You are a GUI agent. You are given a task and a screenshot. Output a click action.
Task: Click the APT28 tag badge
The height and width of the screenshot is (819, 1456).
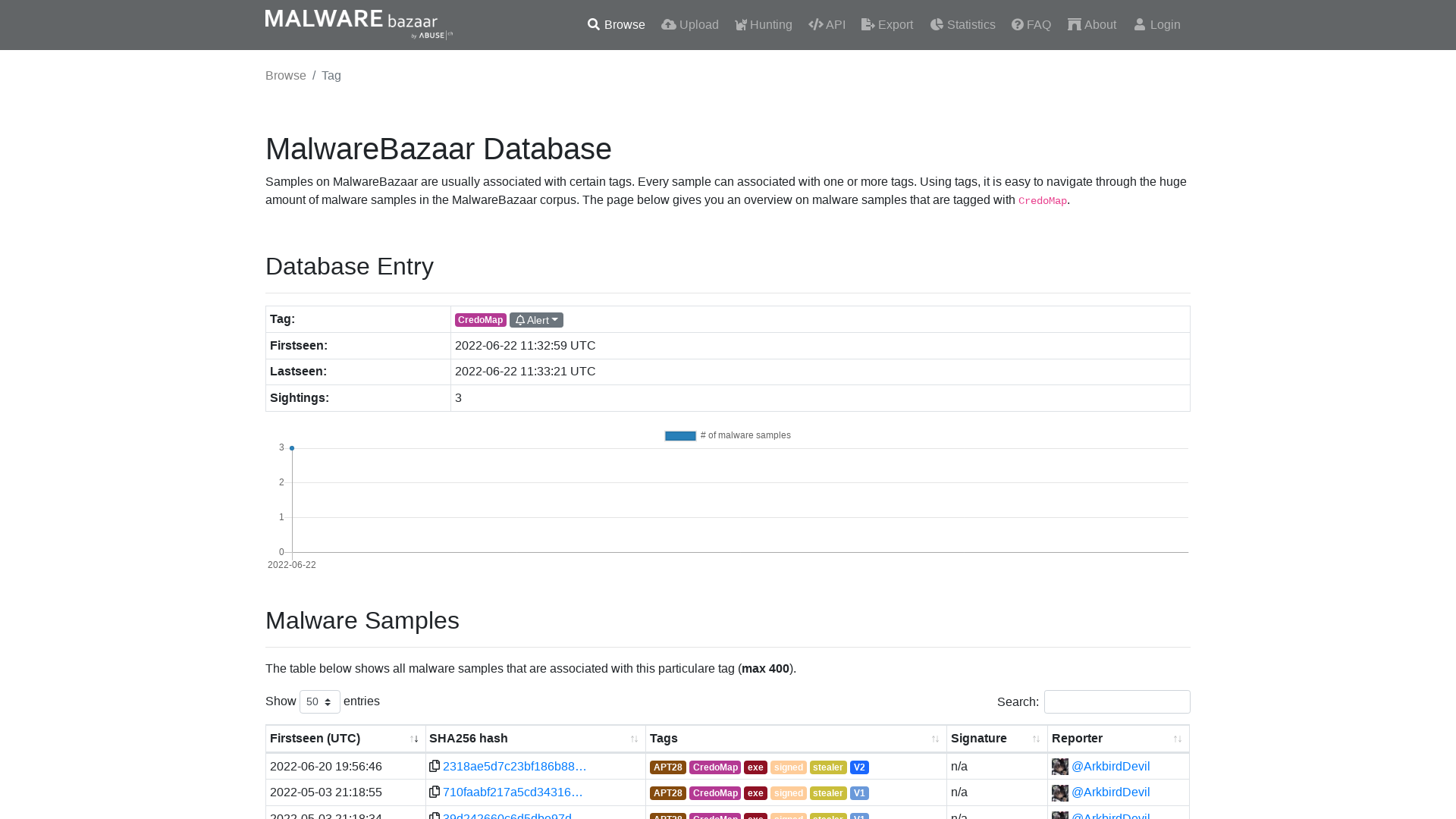tap(667, 767)
